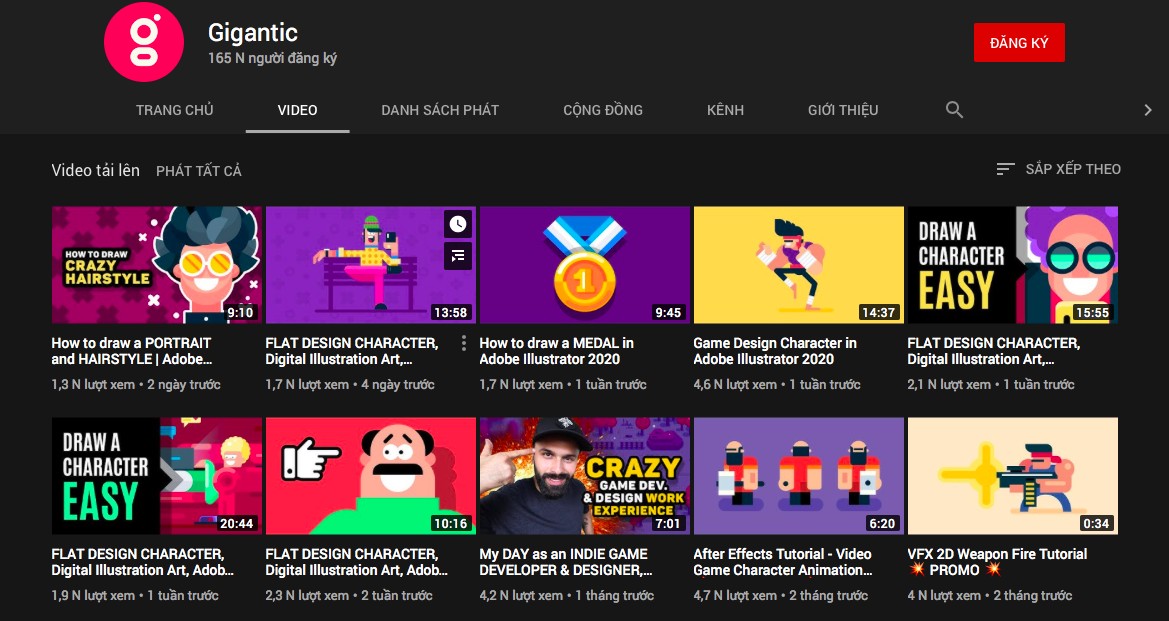Screen dimensions: 1169x621
Task: Click "4,6 N lượt xem • 1 tuần trước" text
Action: [x=777, y=385]
